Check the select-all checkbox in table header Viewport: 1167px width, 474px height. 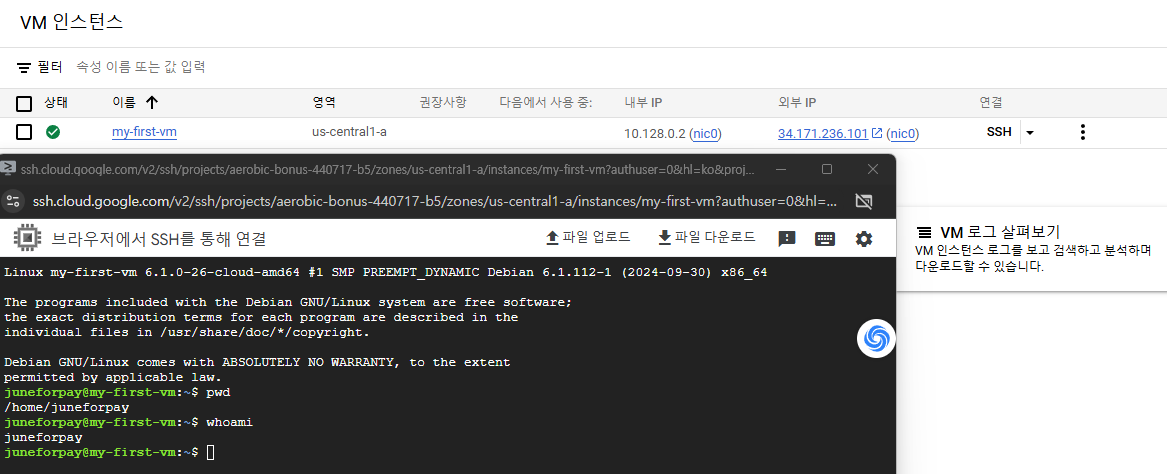point(24,103)
